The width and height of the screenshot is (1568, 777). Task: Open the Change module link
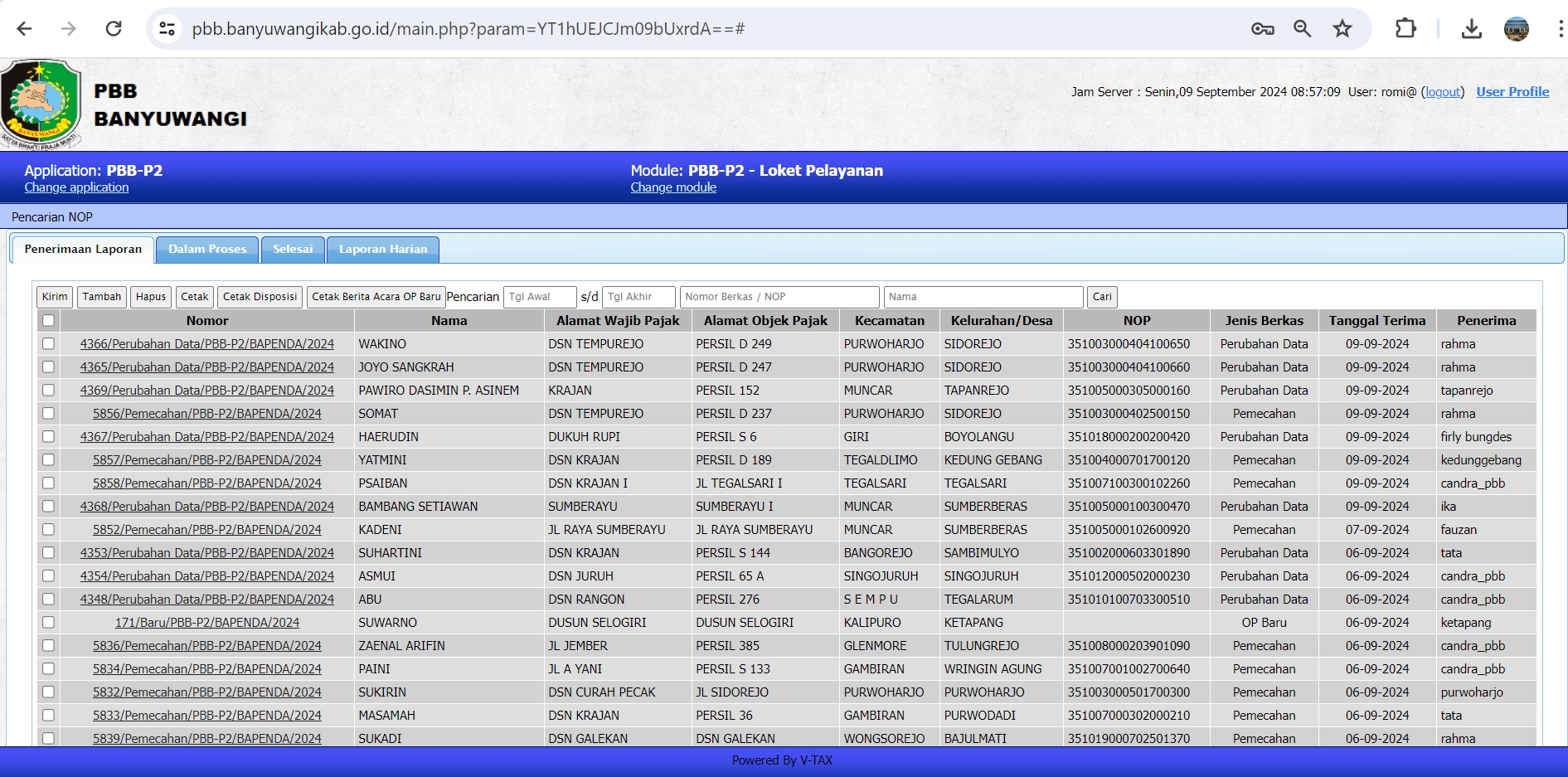(672, 187)
